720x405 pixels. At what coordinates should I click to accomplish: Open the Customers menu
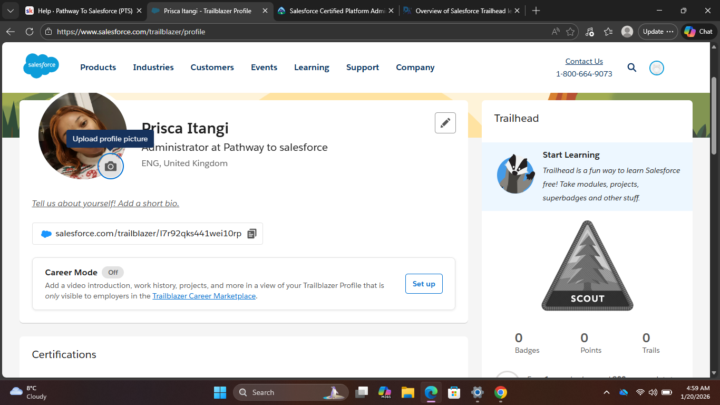coord(212,68)
